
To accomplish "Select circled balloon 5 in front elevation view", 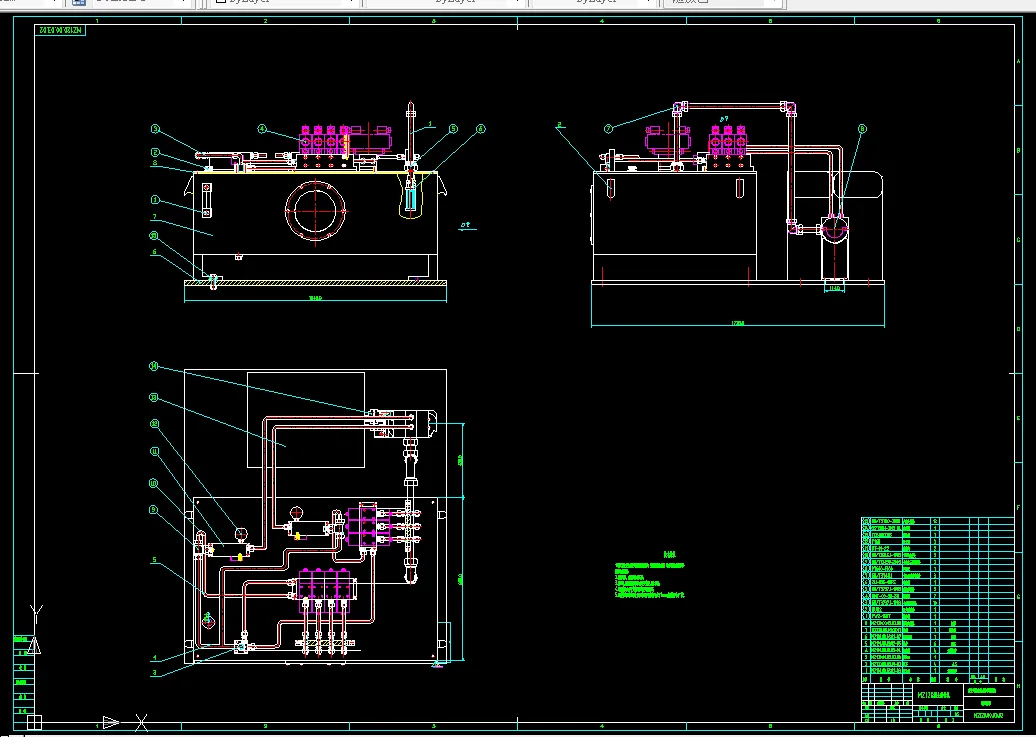I will 453,129.
